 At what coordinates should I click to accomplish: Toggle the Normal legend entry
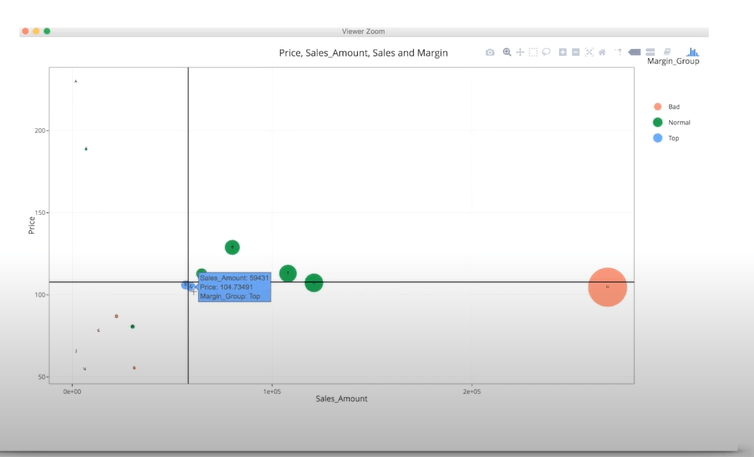click(671, 122)
